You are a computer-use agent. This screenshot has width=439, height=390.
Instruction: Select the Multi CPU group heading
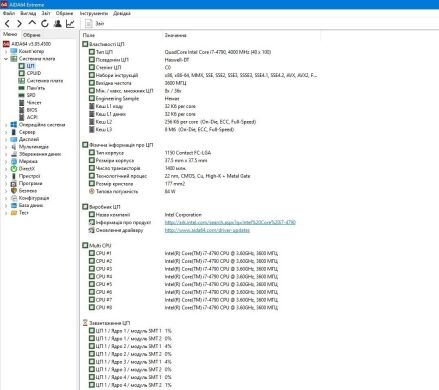click(x=97, y=246)
